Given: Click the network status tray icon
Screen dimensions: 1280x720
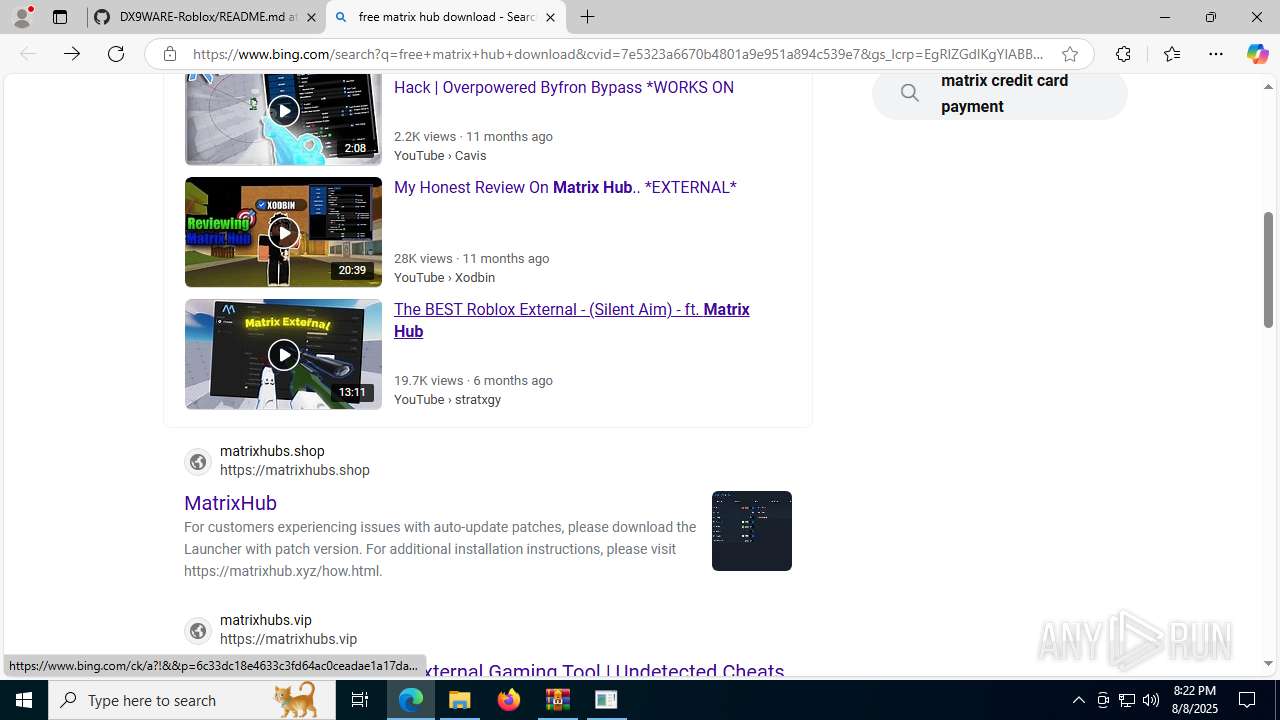Looking at the screenshot, I should pyautogui.click(x=1127, y=700).
